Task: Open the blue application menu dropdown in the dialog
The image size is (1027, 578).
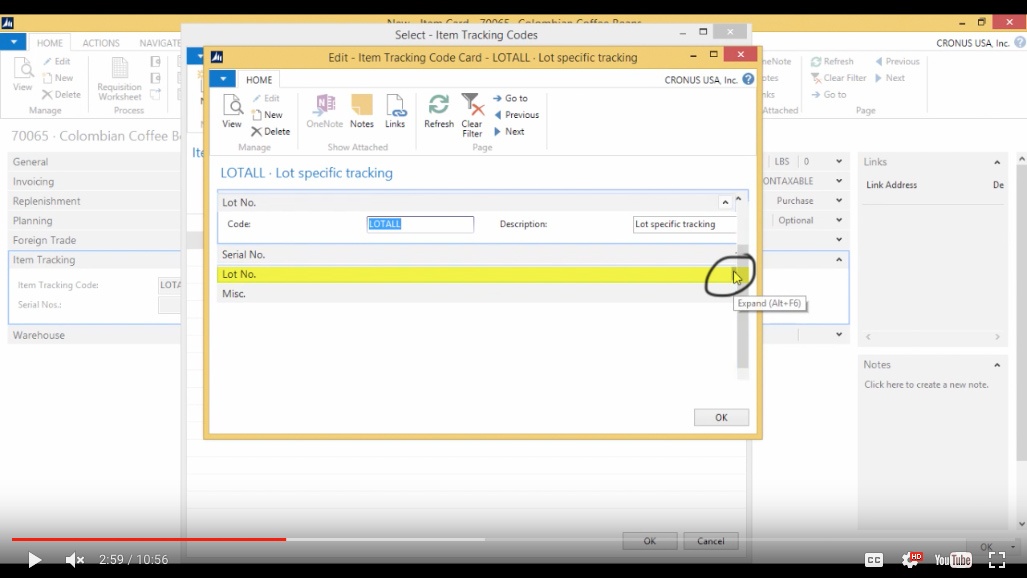Action: [x=223, y=79]
